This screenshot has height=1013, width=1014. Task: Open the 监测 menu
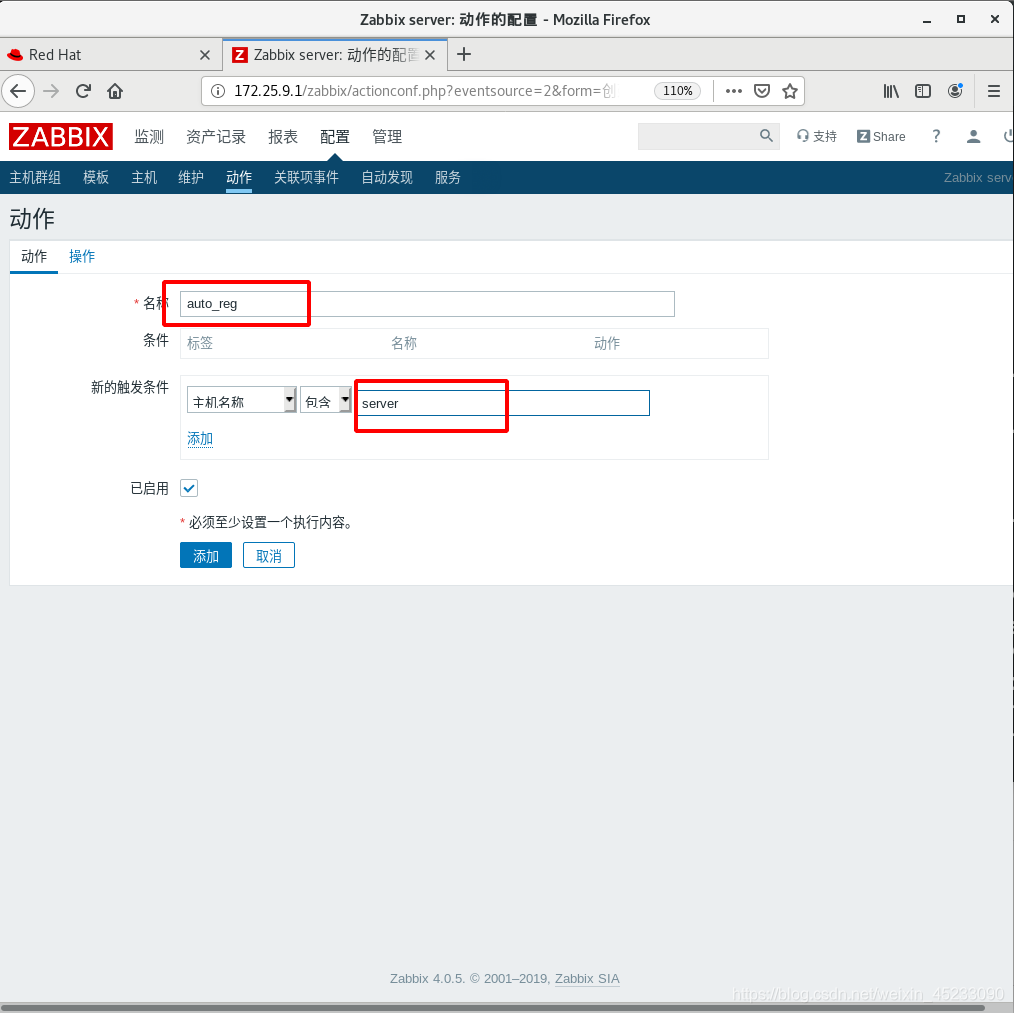[149, 136]
